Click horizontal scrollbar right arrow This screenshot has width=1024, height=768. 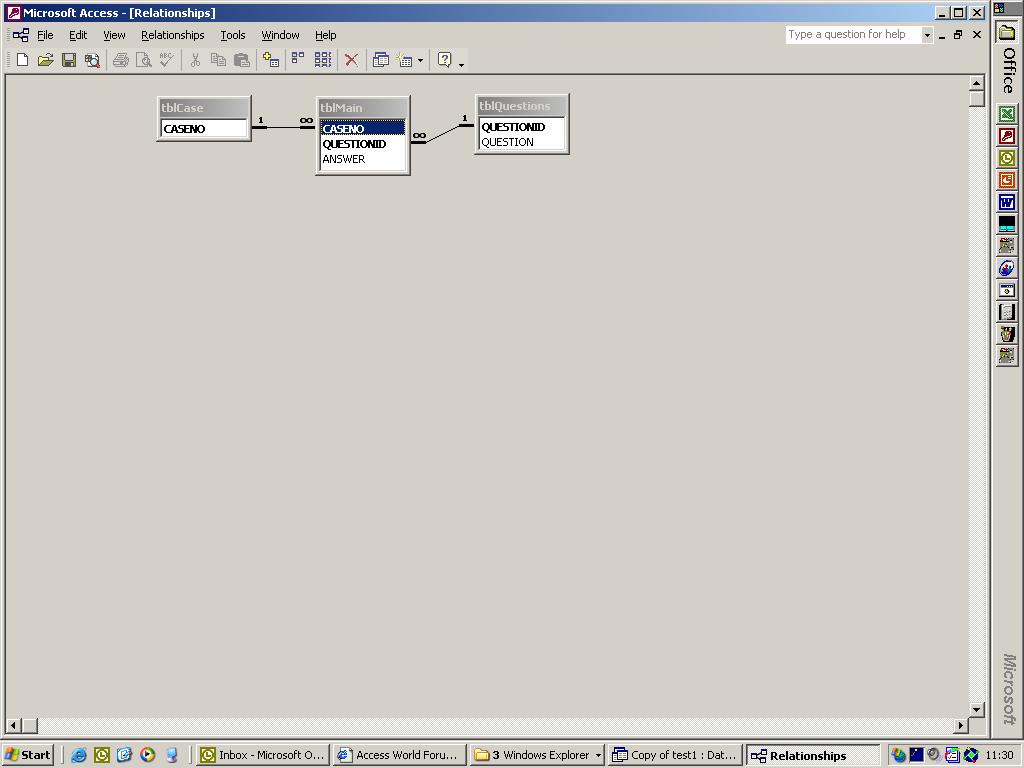(x=961, y=726)
